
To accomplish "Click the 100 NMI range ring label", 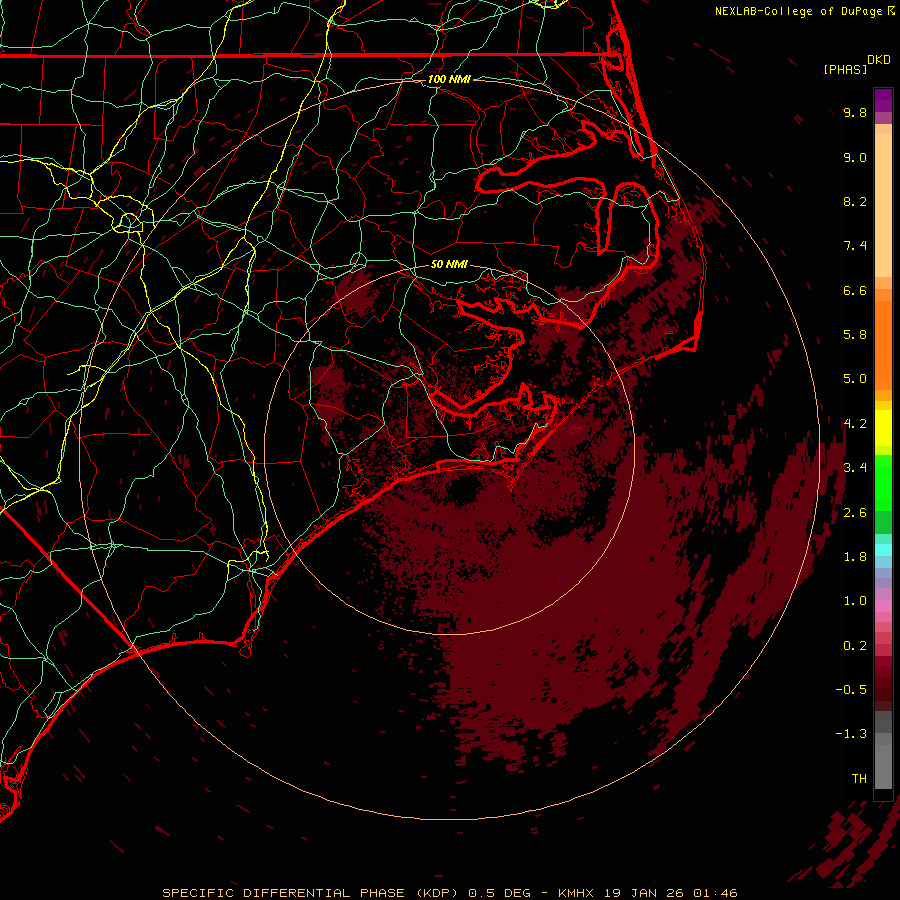I will tap(449, 79).
